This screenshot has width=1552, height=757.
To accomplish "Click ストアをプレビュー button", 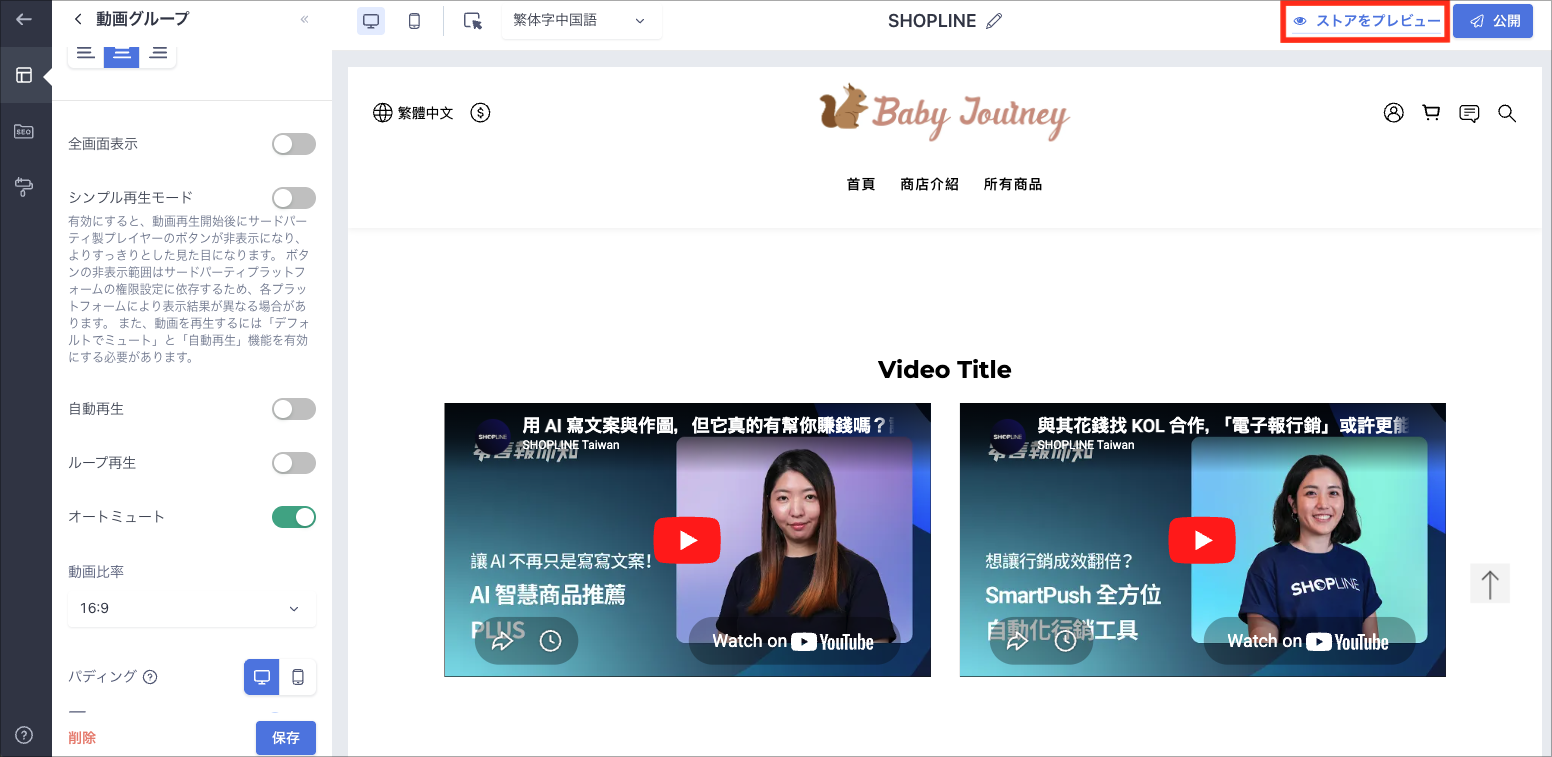I will [x=1367, y=21].
